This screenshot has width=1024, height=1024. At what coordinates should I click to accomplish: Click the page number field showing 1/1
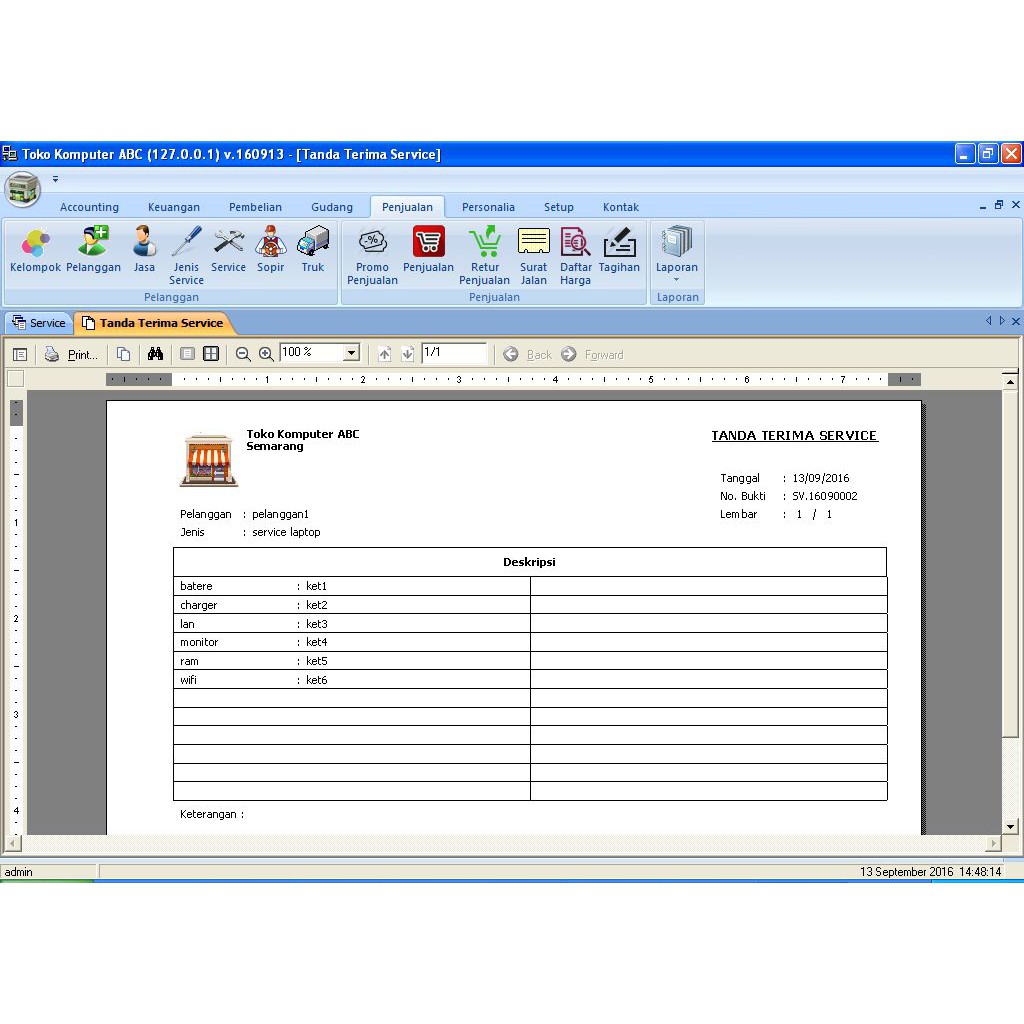pyautogui.click(x=453, y=353)
